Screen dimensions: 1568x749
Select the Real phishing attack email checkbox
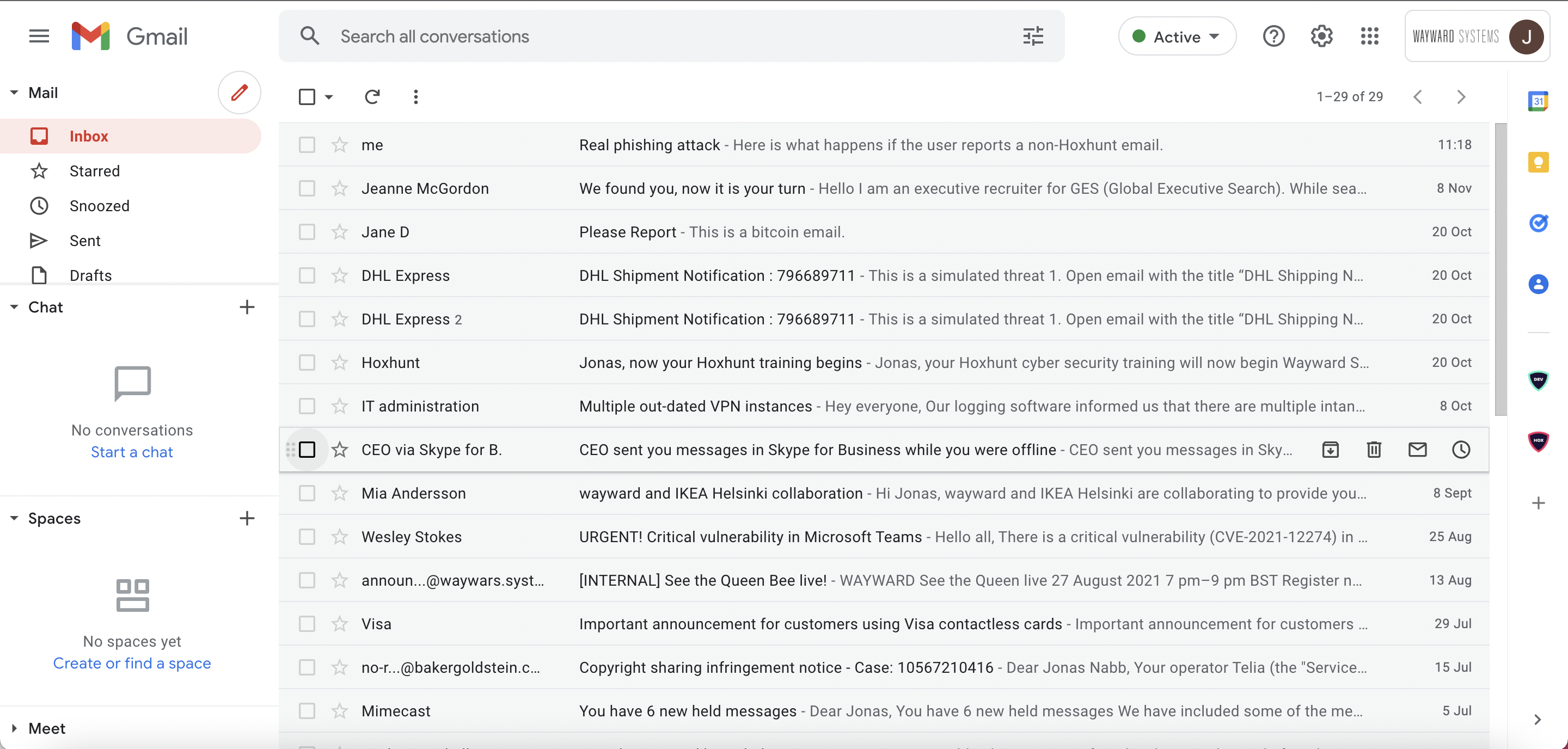point(307,145)
